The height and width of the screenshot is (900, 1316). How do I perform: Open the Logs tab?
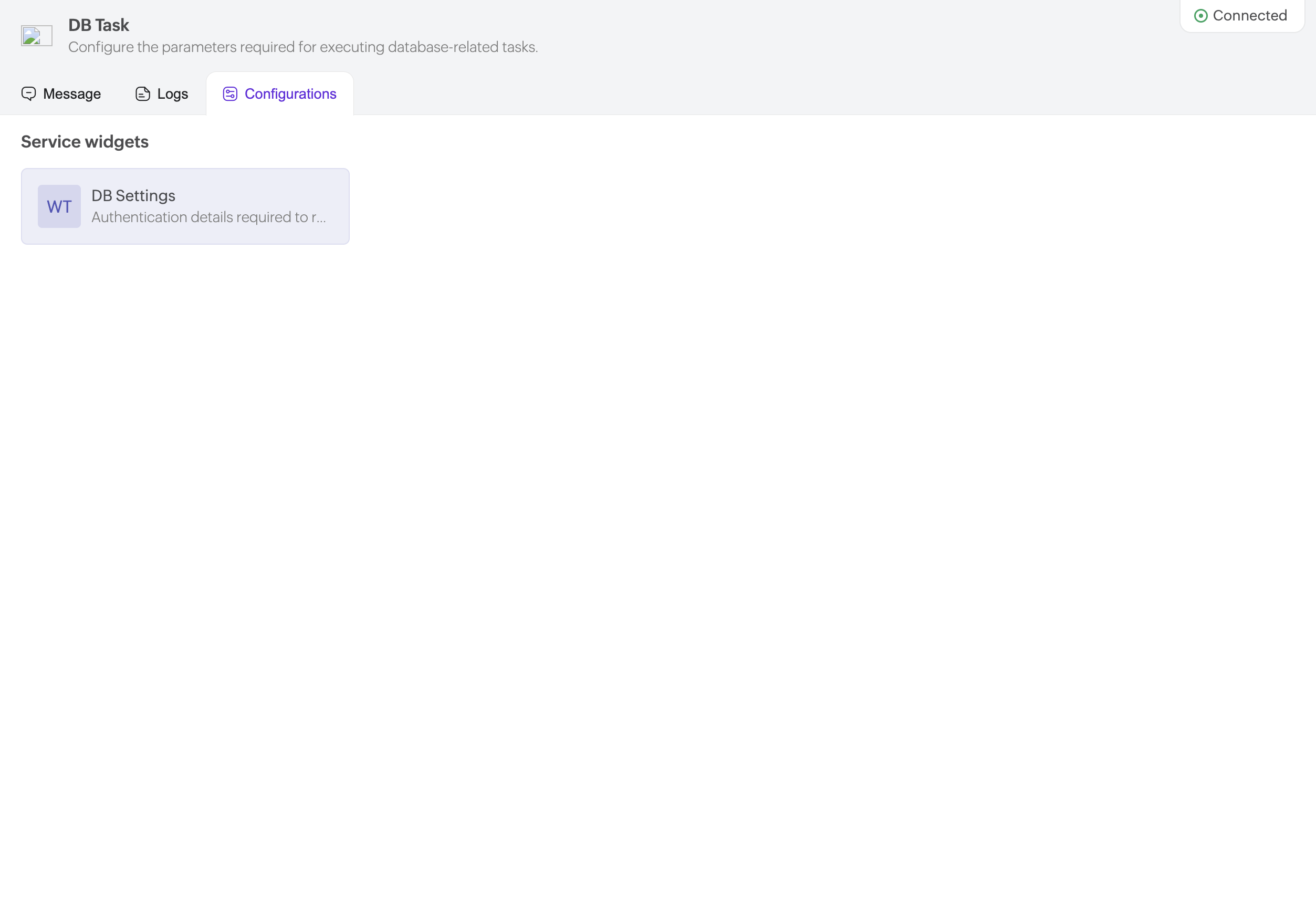[162, 94]
